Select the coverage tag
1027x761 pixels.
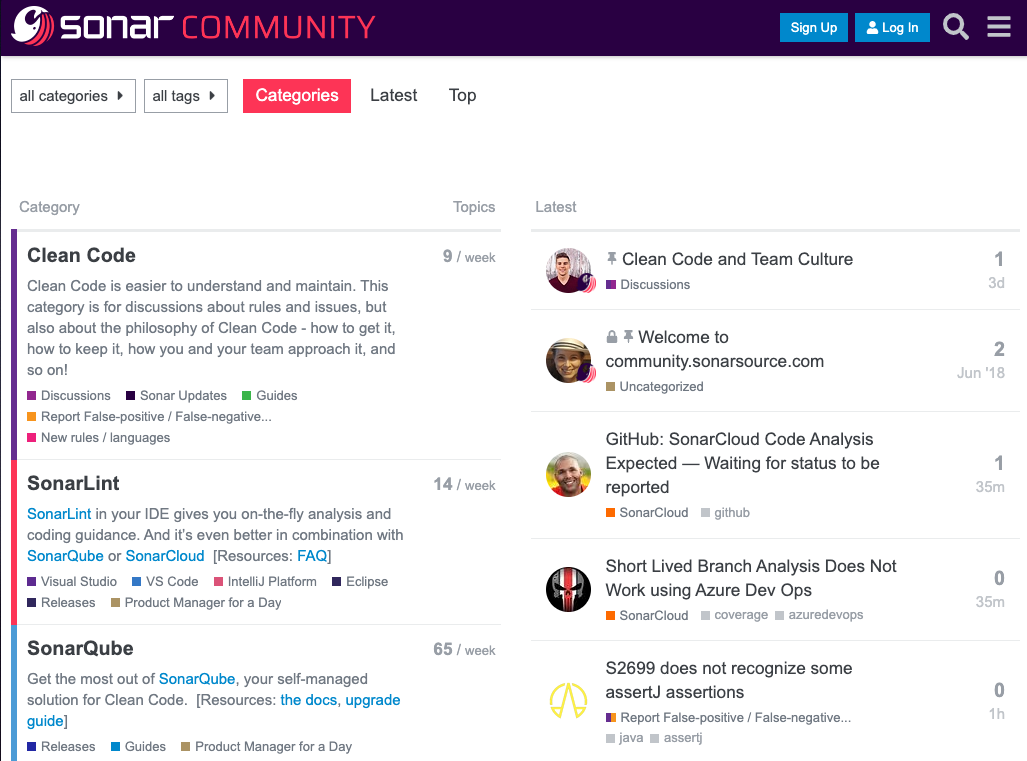(x=734, y=615)
